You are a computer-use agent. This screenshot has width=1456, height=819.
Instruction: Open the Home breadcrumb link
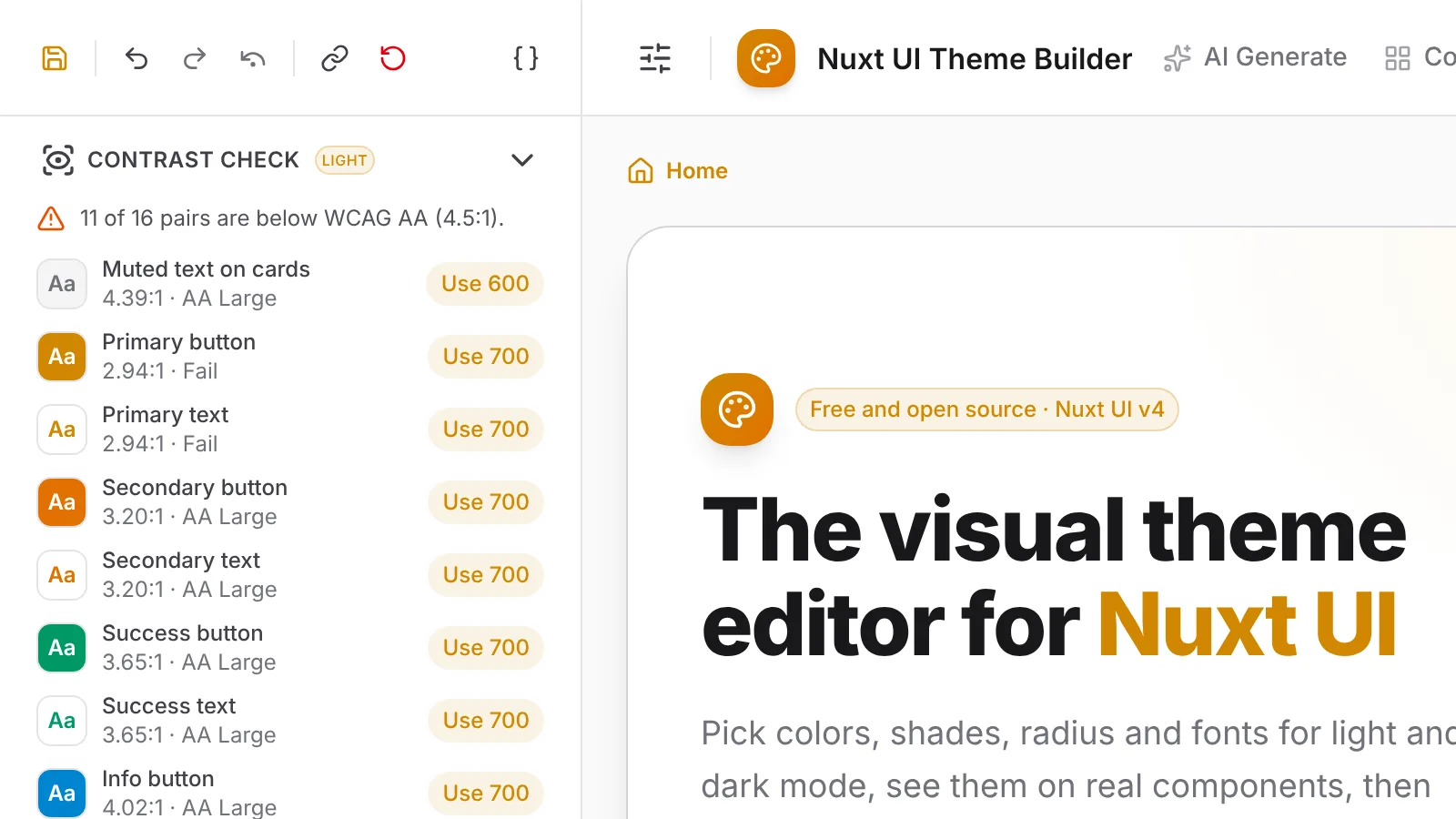pyautogui.click(x=697, y=171)
